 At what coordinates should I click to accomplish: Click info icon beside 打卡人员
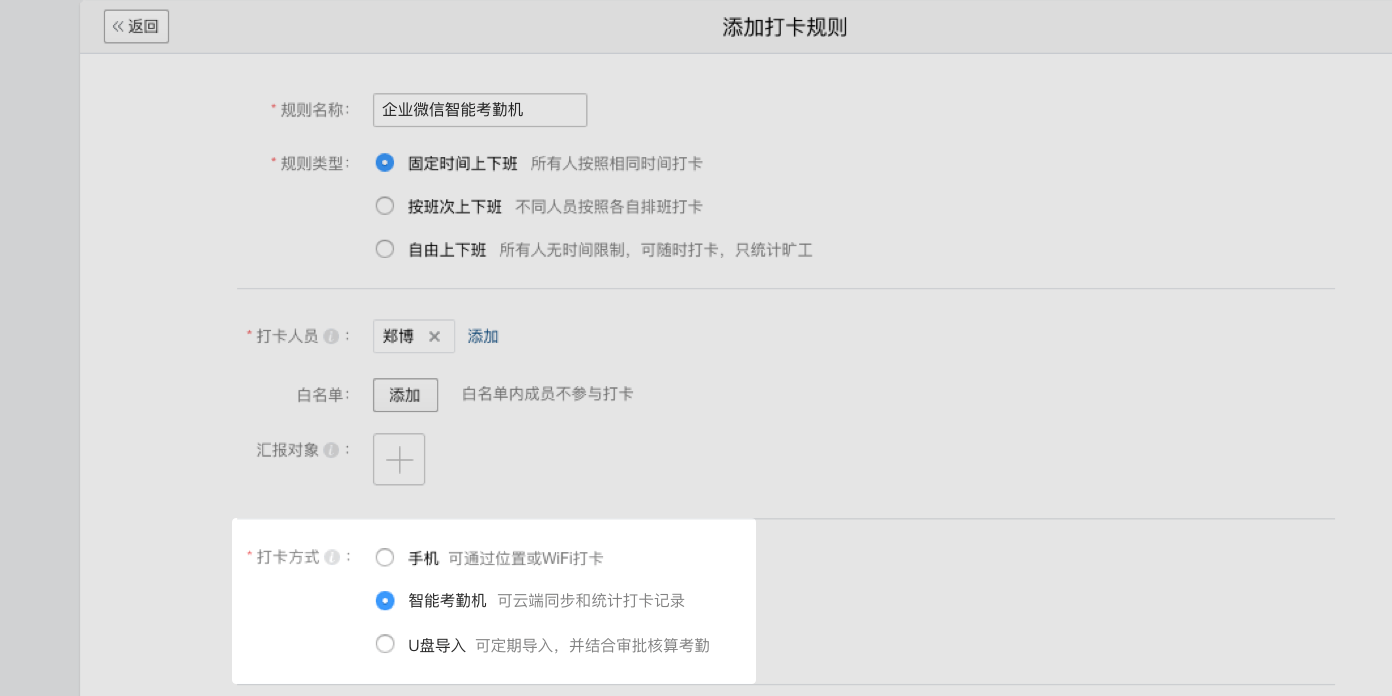coord(331,337)
